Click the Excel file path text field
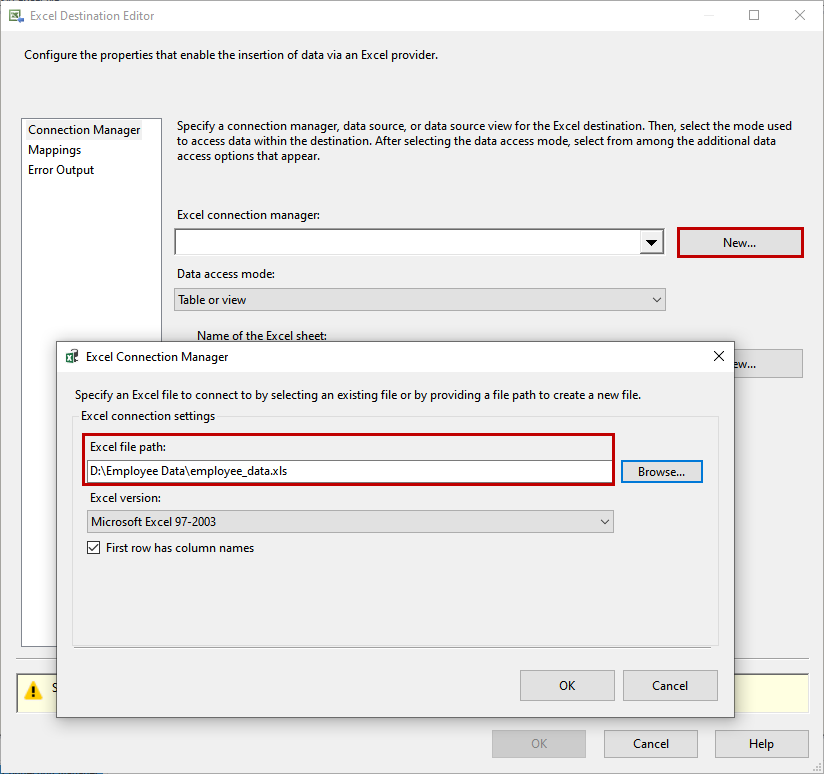This screenshot has width=824, height=774. pyautogui.click(x=349, y=471)
